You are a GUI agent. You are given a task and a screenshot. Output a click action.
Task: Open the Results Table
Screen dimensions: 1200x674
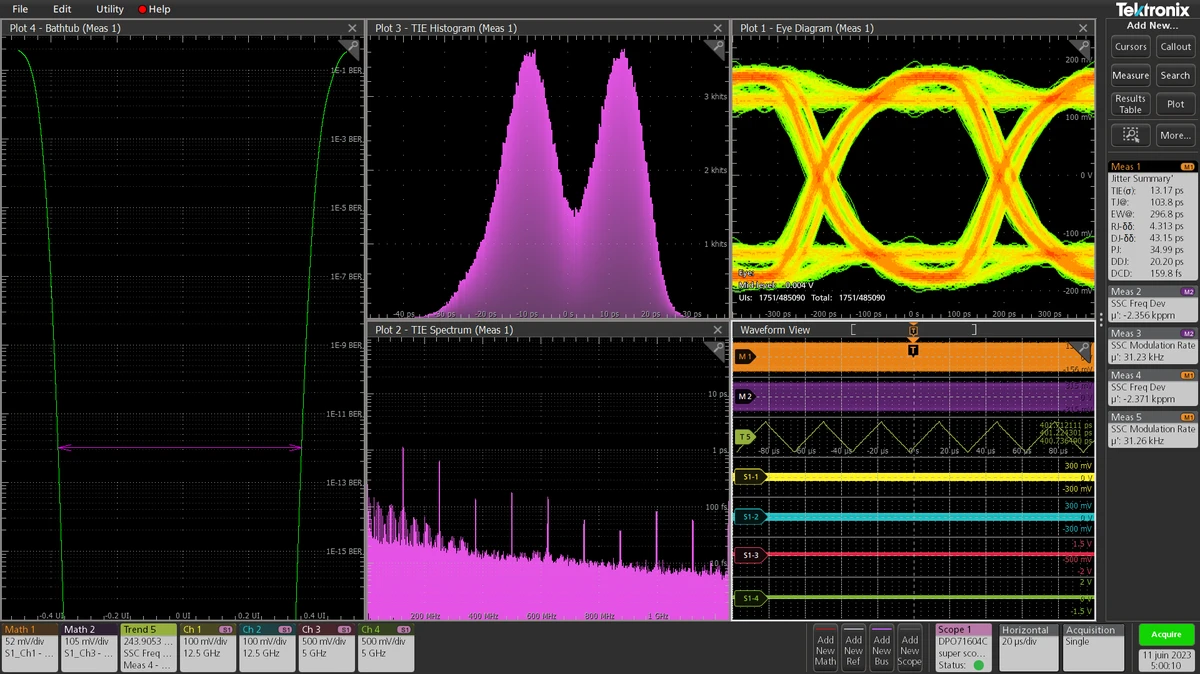[1130, 104]
